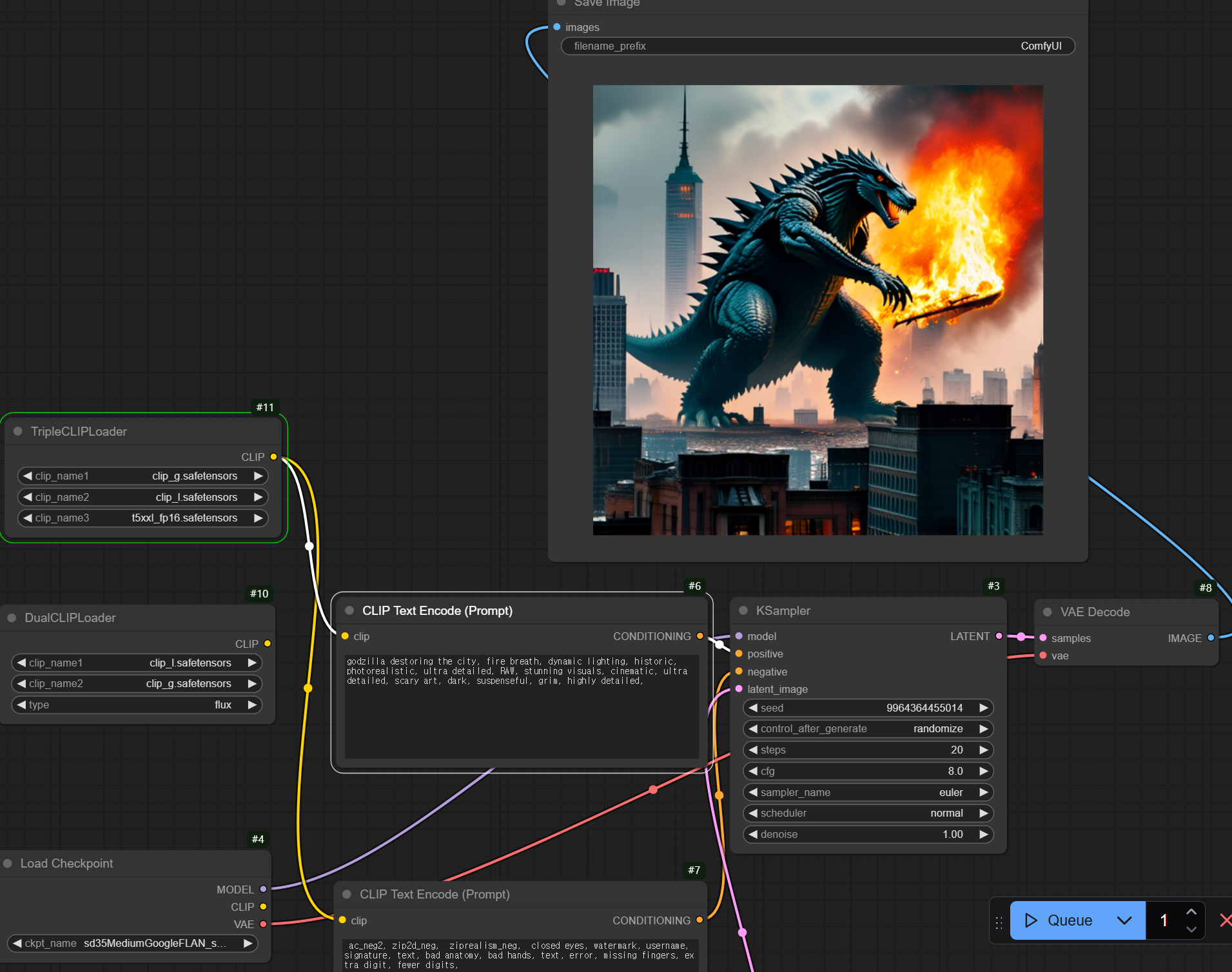Collapse the TripleCLIPLoader node via its dot
This screenshot has height=972, width=1232.
(18, 431)
